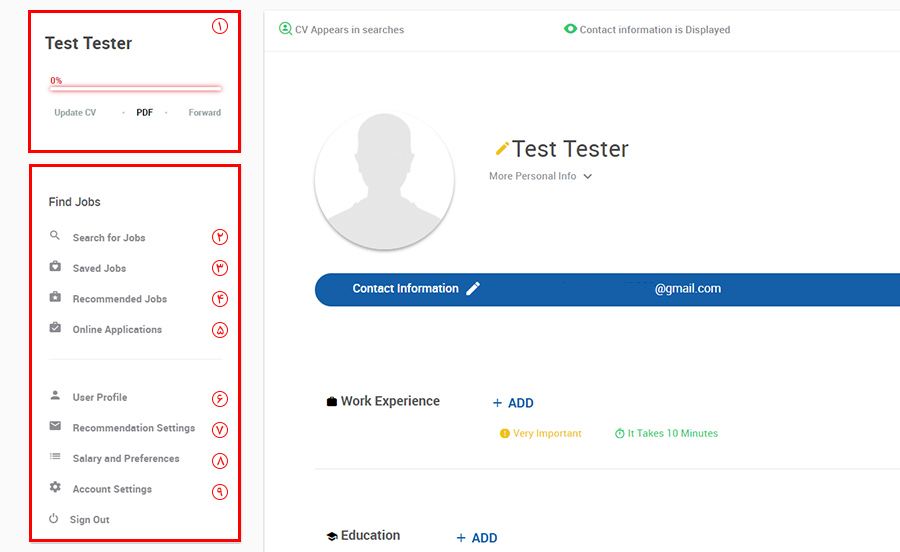Click the Online Applications checkmark briefcase icon

click(x=55, y=328)
